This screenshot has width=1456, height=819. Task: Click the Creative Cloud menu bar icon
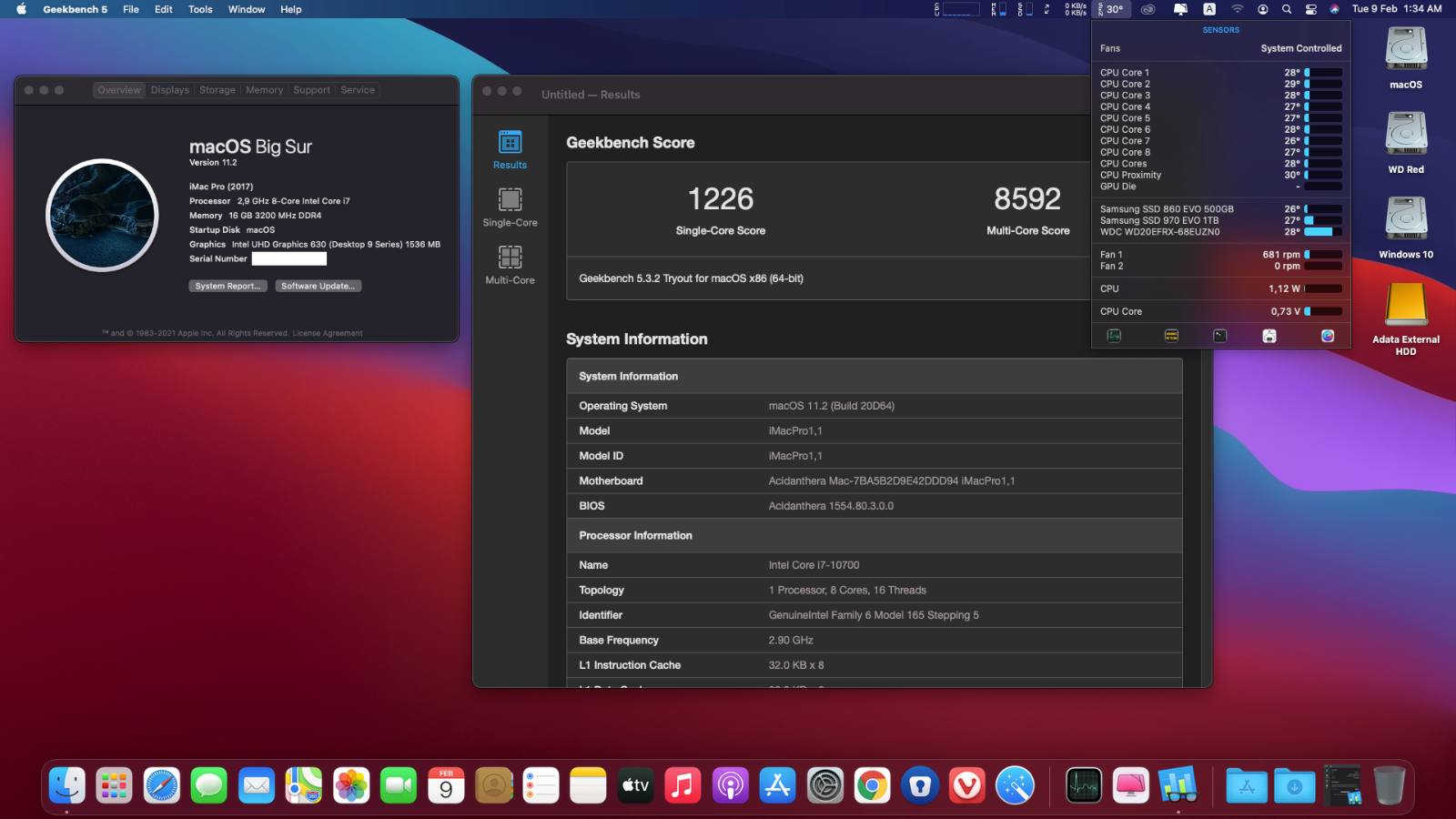(1148, 9)
